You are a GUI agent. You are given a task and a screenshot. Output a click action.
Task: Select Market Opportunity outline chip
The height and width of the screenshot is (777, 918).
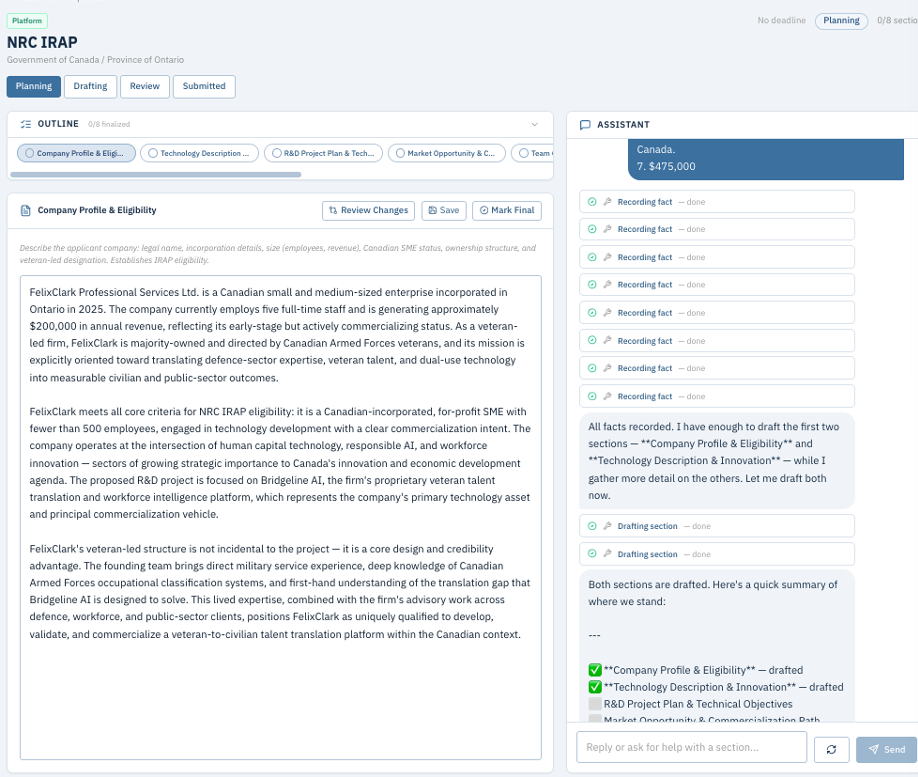447,153
